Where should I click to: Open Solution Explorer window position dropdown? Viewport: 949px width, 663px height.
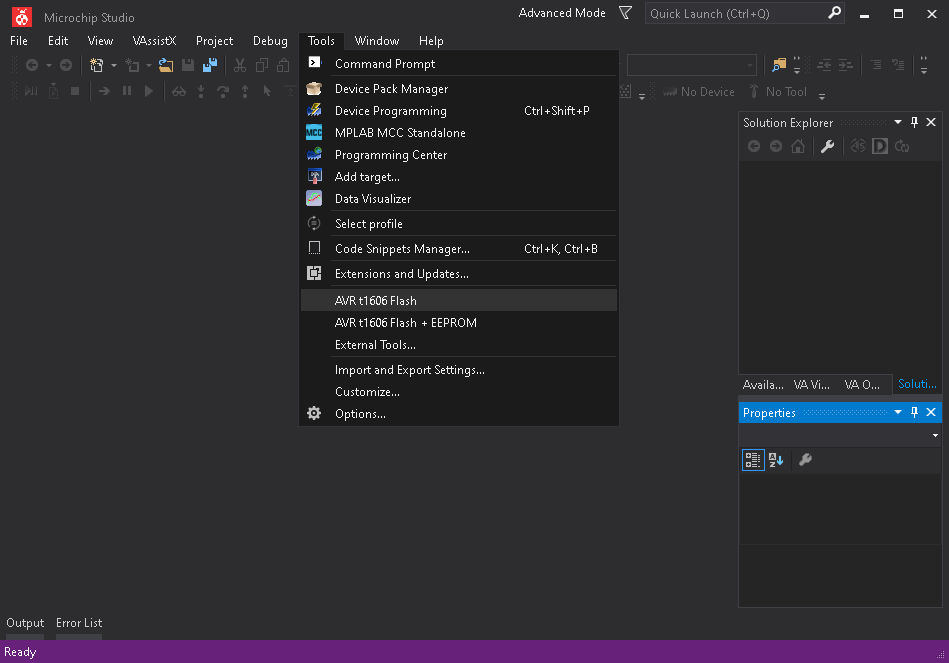[x=898, y=122]
